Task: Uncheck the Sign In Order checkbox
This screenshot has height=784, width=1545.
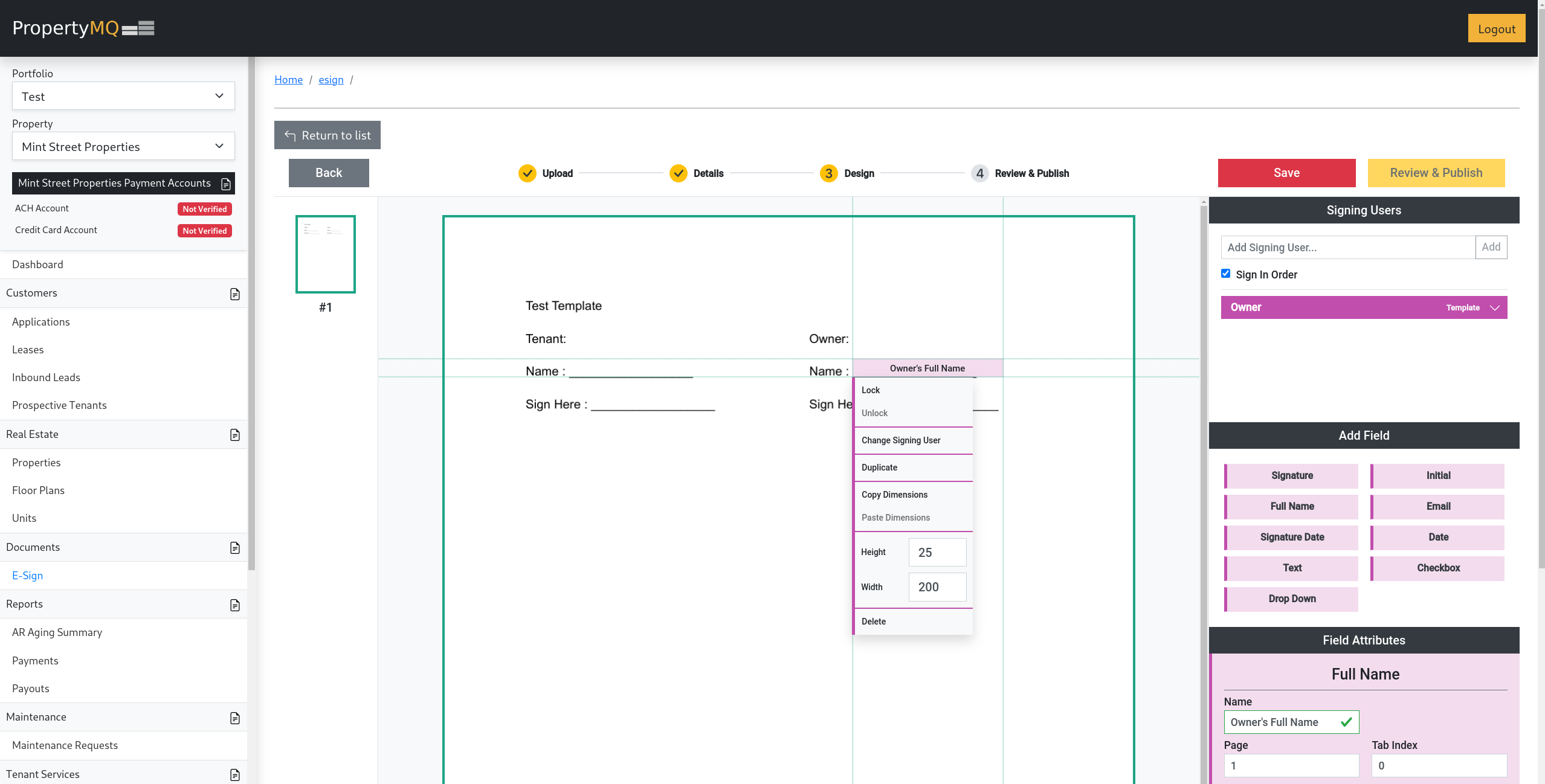Action: (1225, 274)
